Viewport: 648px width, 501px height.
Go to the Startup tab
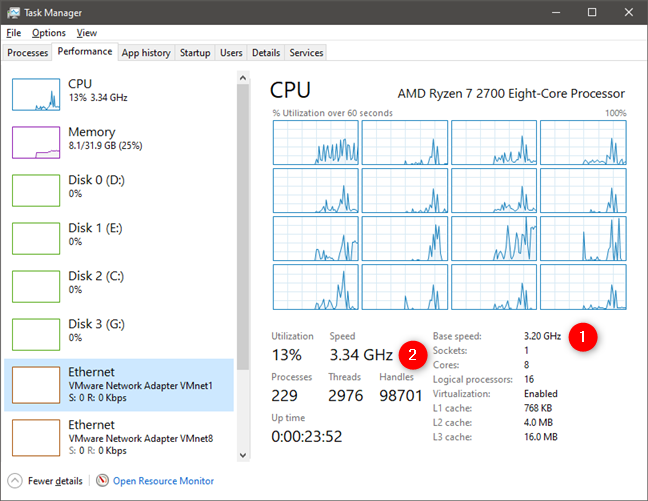coord(195,53)
